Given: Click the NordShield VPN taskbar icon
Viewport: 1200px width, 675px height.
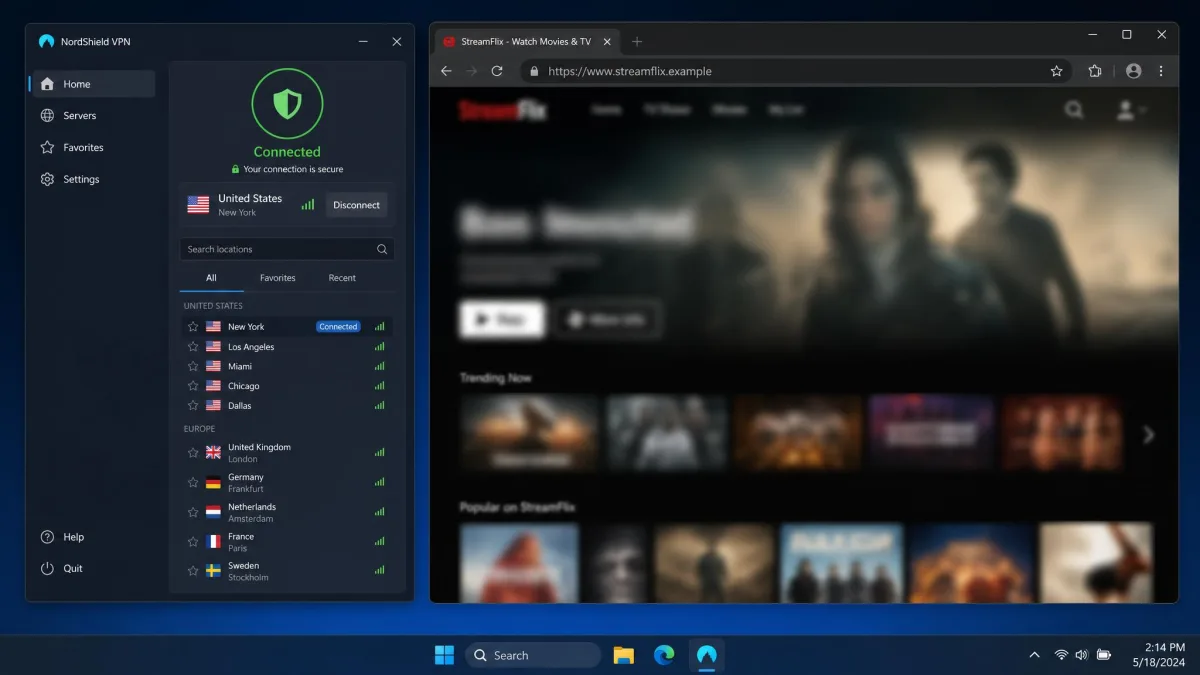Looking at the screenshot, I should (707, 655).
